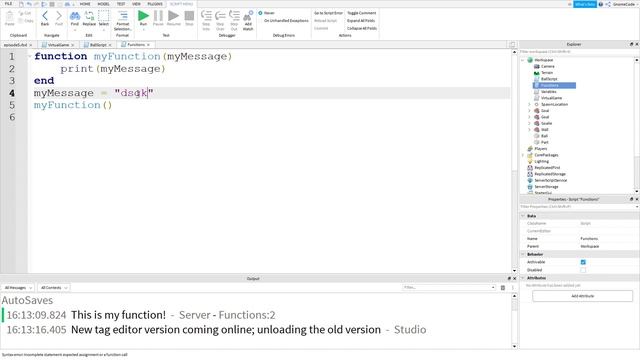Click the Pause test button
640x360 pixels.
point(158,16)
